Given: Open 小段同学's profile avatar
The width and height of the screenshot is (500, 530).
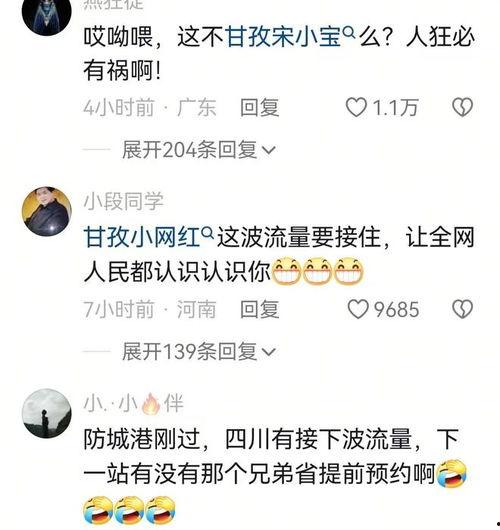Looking at the screenshot, I should point(47,212).
